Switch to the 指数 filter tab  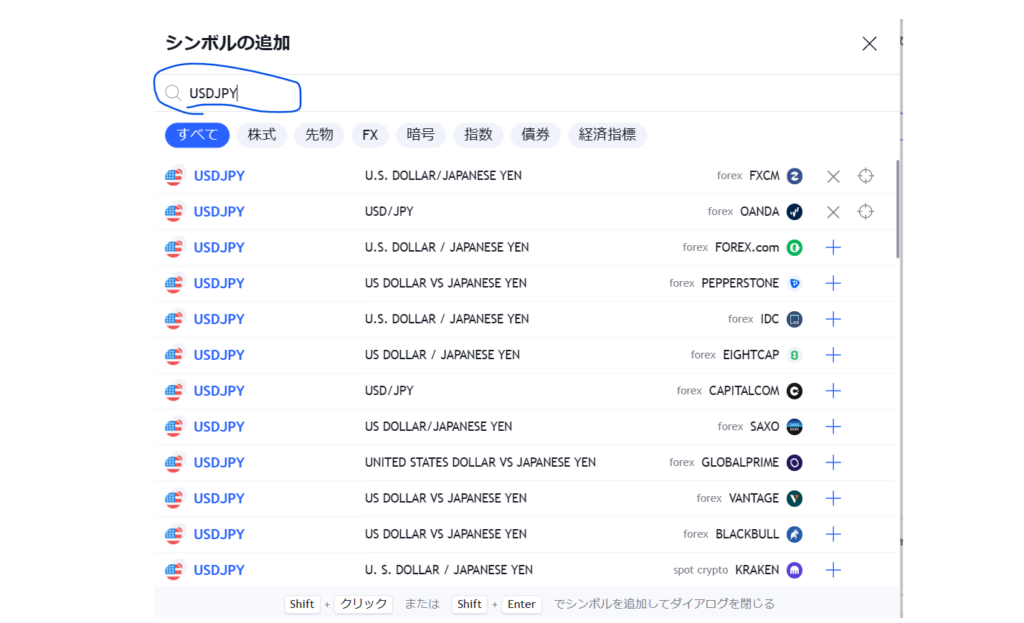click(x=478, y=135)
